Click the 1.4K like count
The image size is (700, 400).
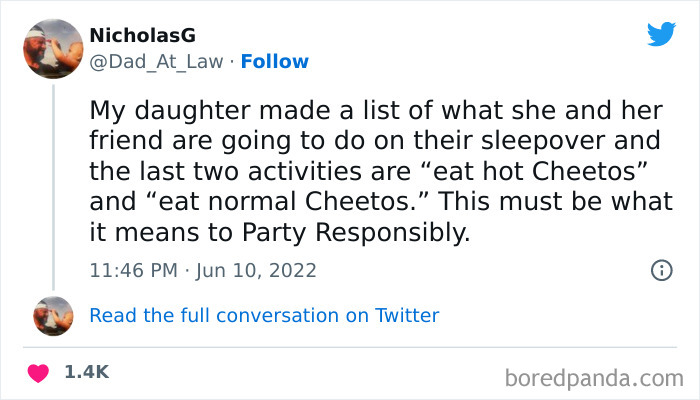[86, 372]
